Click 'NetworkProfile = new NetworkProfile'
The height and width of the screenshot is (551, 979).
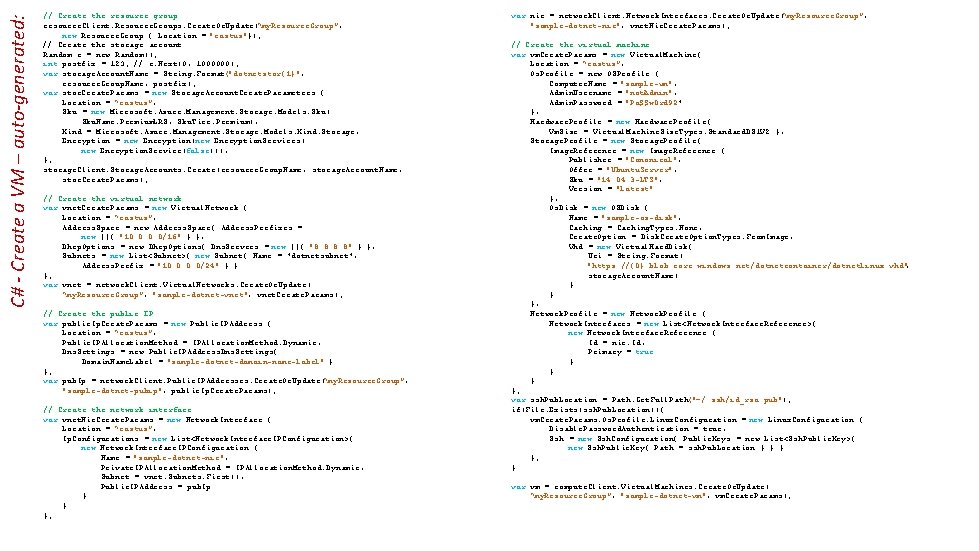[618, 314]
